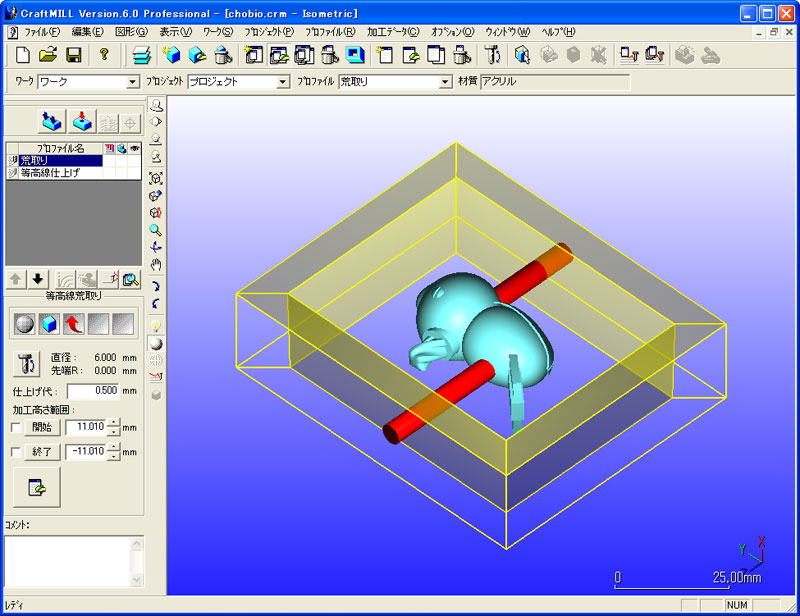Click the open folder icon
Screen dimensions: 800x616
(x=47, y=55)
